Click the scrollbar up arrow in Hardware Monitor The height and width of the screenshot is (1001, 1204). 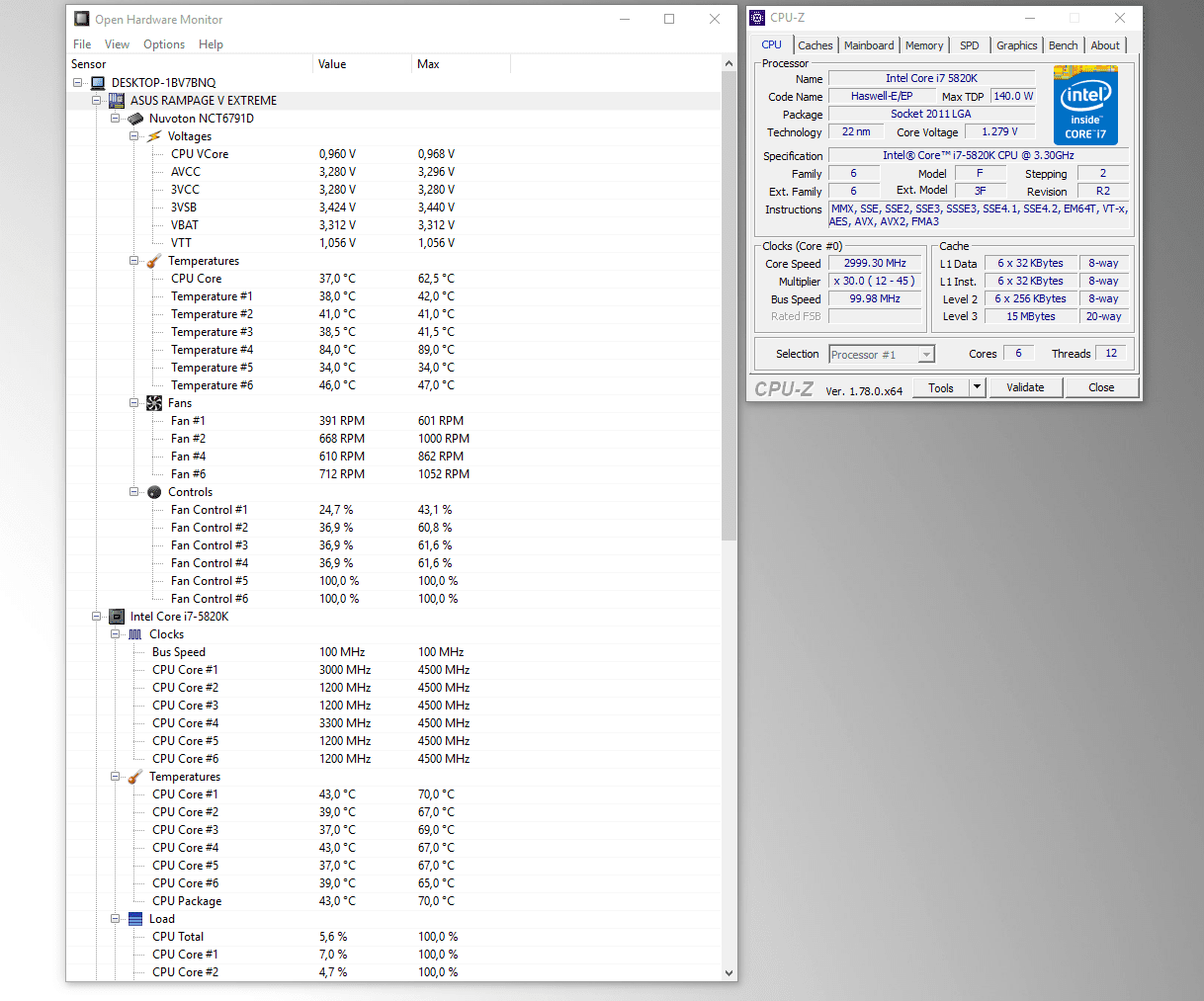pos(730,64)
